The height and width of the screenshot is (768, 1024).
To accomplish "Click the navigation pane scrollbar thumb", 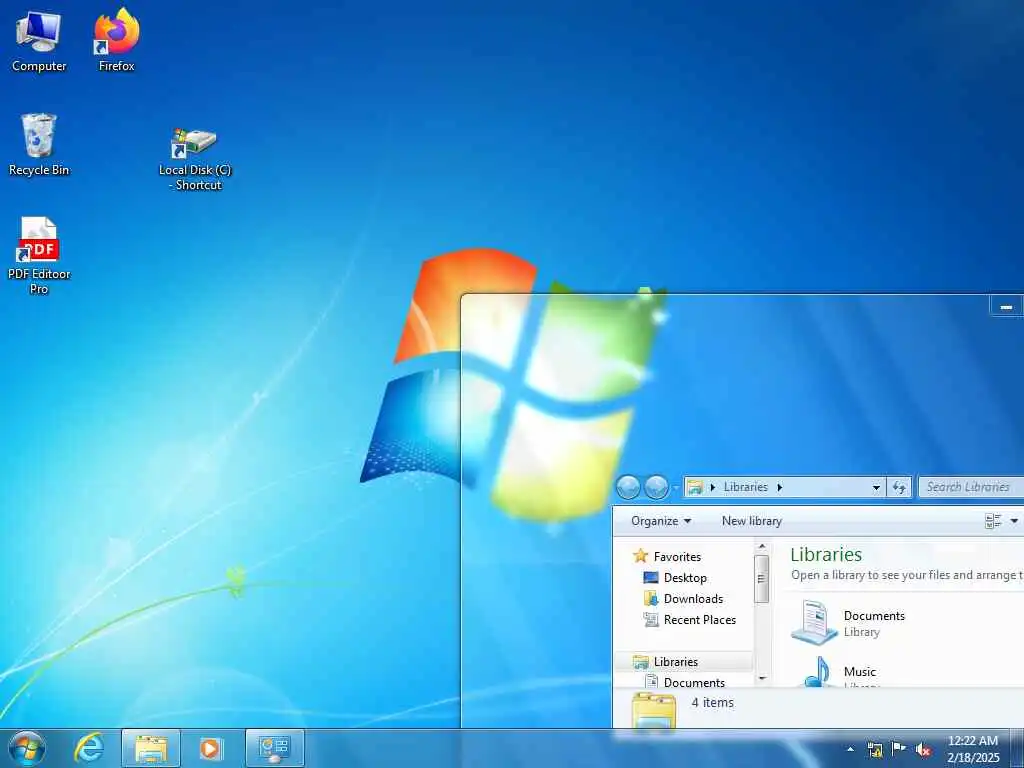I will tap(761, 579).
